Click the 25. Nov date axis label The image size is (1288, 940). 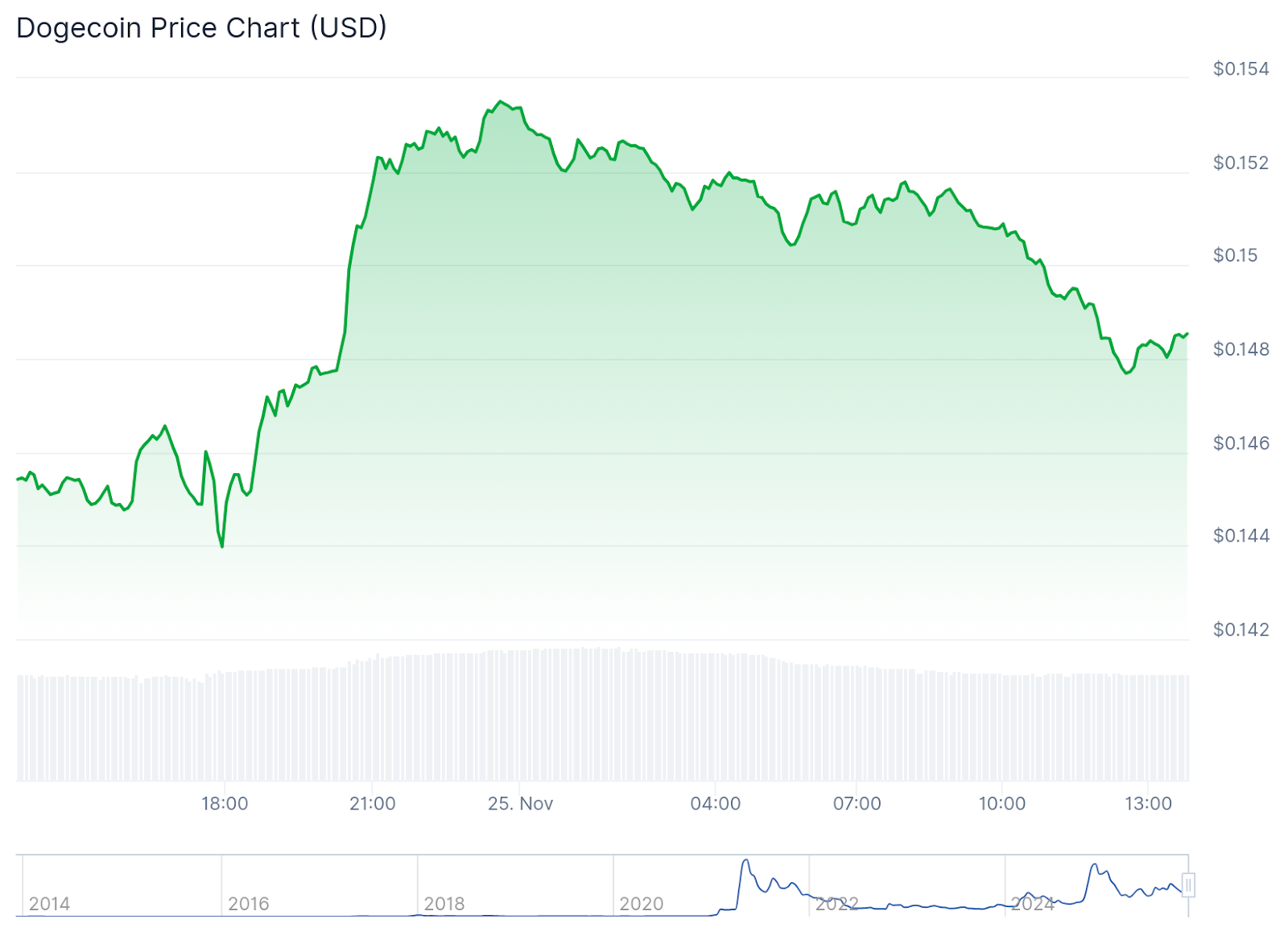(x=520, y=803)
